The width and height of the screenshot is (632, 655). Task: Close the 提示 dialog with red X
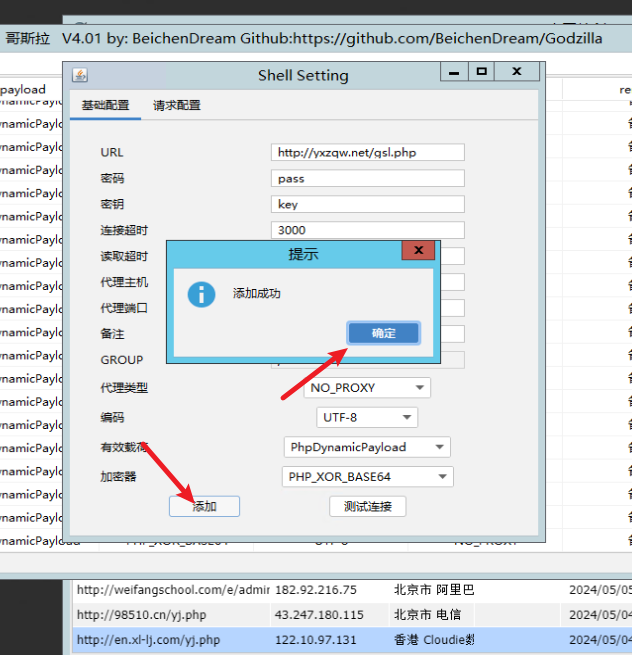coord(418,251)
